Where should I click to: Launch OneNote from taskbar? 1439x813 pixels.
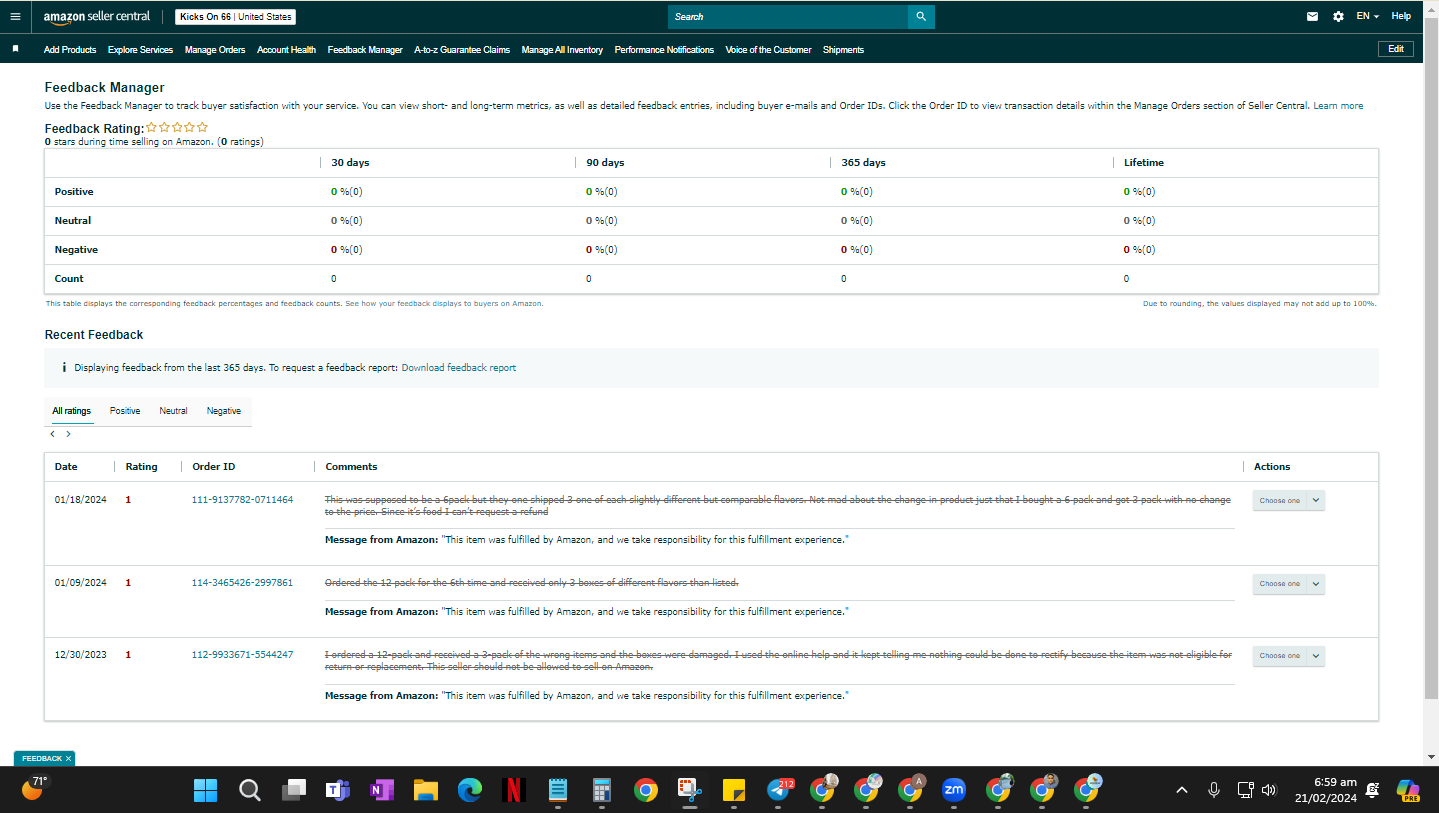pyautogui.click(x=381, y=790)
